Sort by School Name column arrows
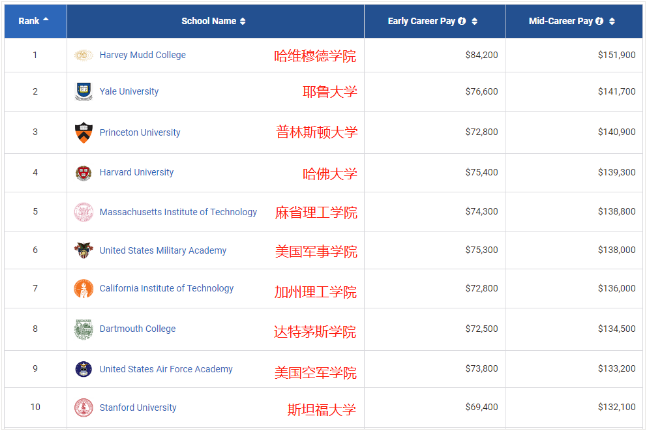 [243, 21]
